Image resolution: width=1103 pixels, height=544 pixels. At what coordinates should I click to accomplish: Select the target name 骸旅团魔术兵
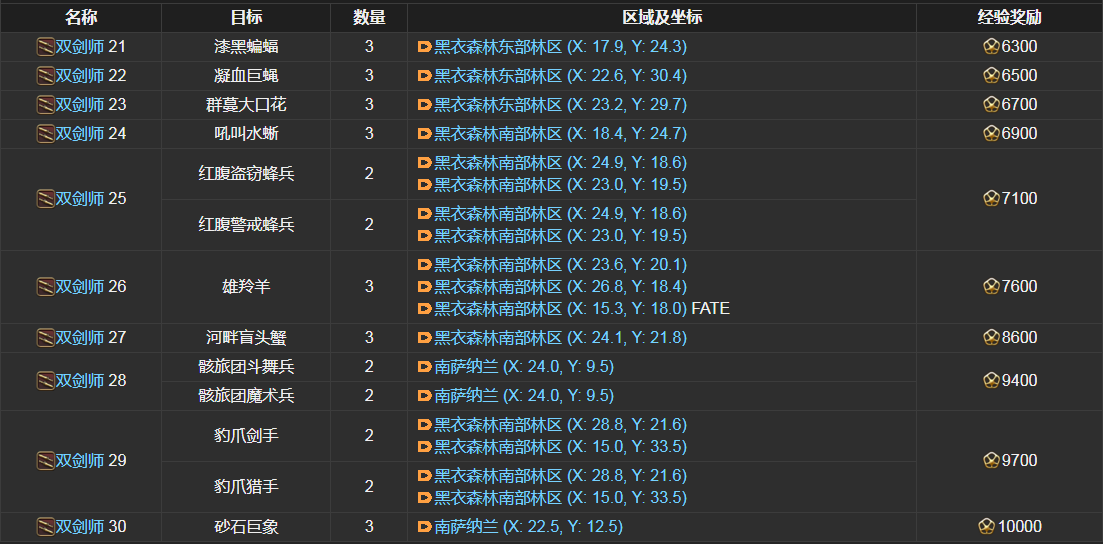coord(246,396)
